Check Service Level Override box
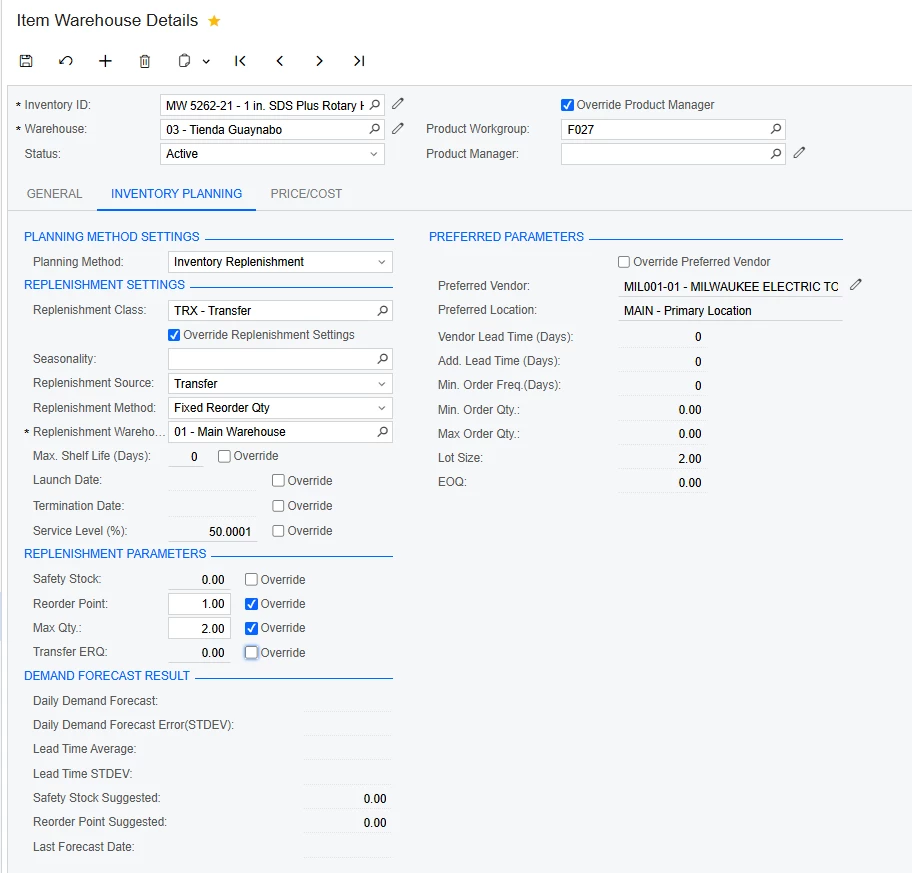 tap(278, 531)
